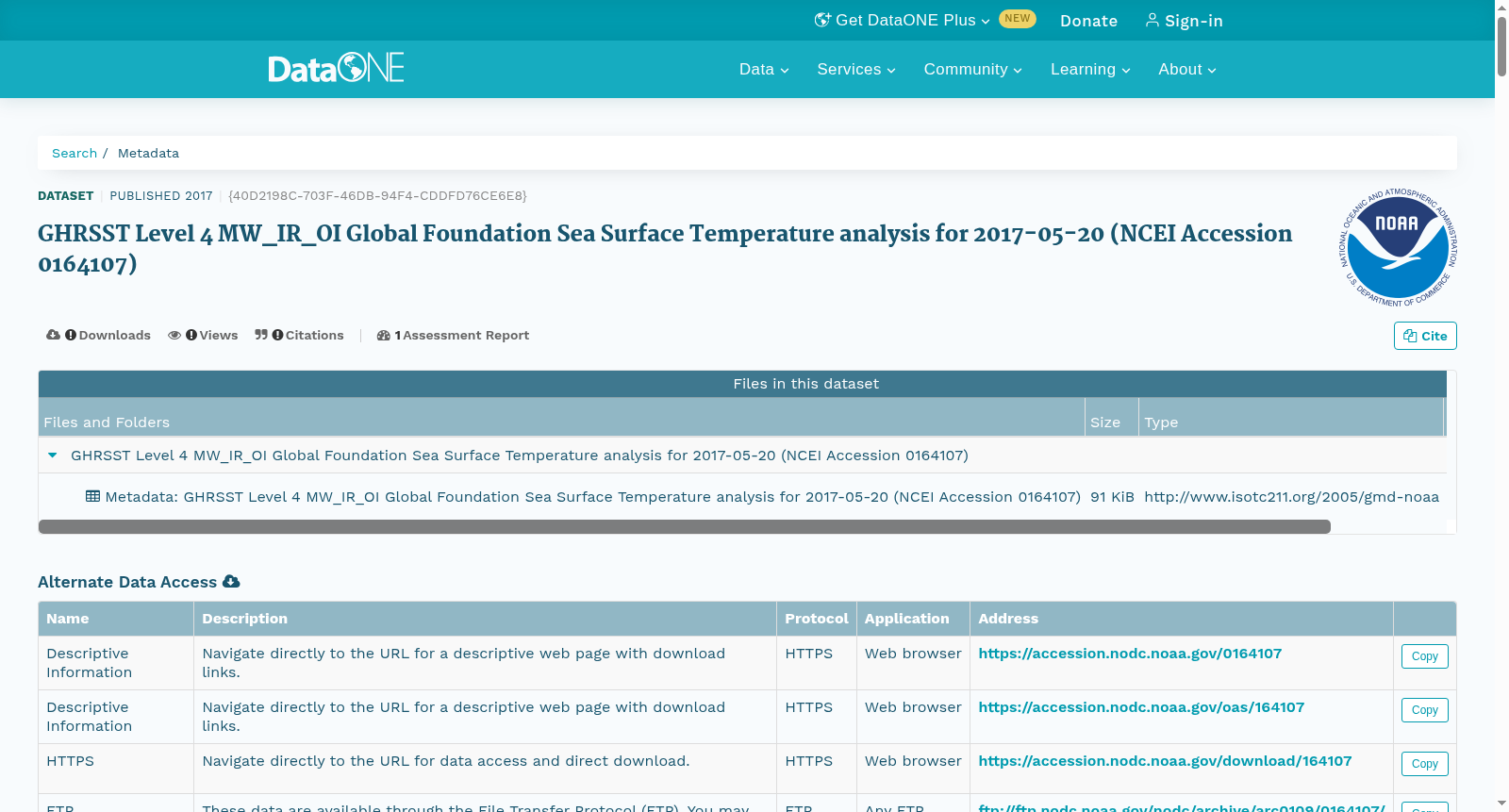Open https://accession.nodc.noaa.gov/oas/164107 link

point(1141,706)
